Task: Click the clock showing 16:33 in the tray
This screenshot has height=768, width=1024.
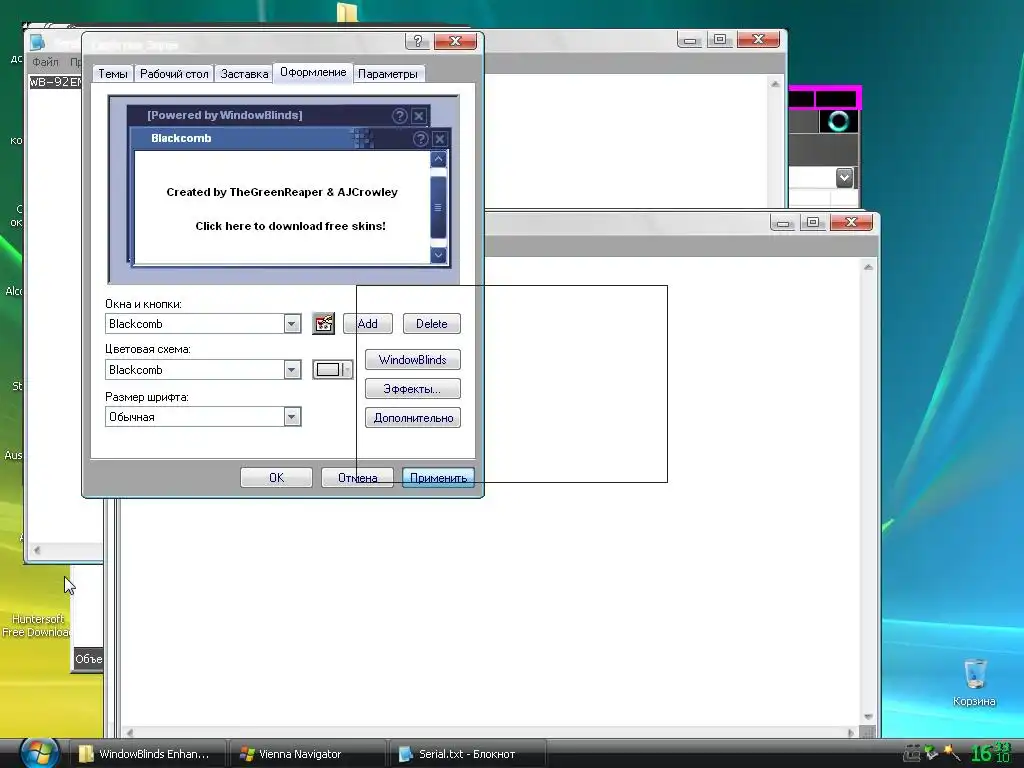Action: [991, 752]
